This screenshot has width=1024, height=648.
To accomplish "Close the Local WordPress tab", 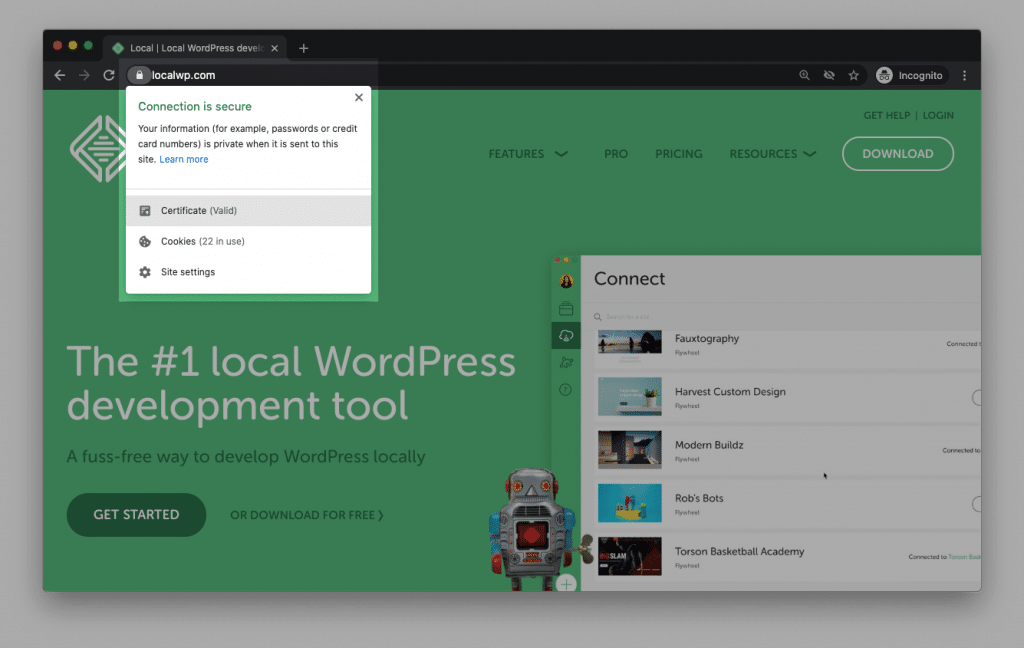I will [274, 48].
